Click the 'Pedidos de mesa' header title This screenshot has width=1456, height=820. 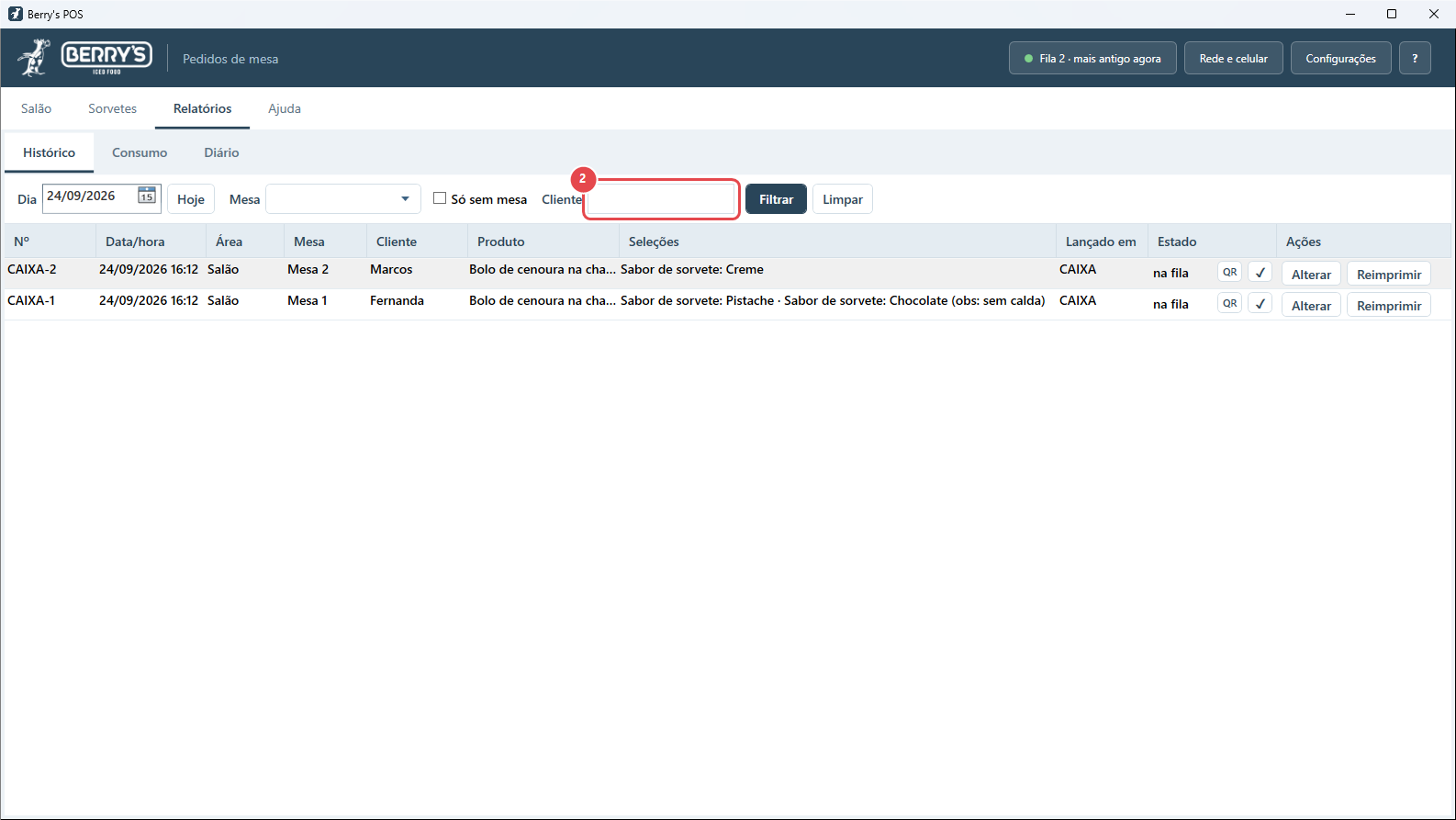click(230, 59)
